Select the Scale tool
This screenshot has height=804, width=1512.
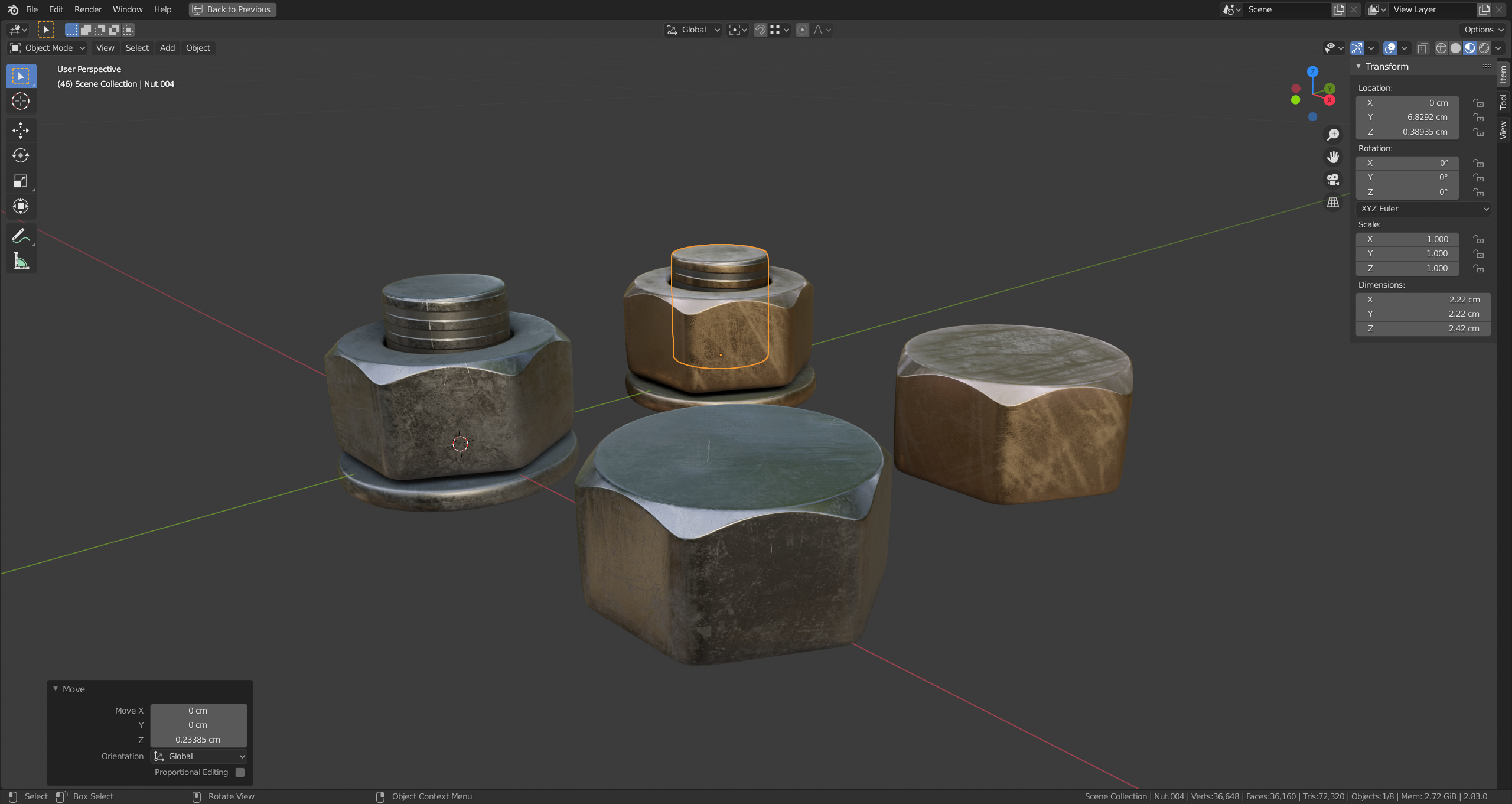(21, 181)
